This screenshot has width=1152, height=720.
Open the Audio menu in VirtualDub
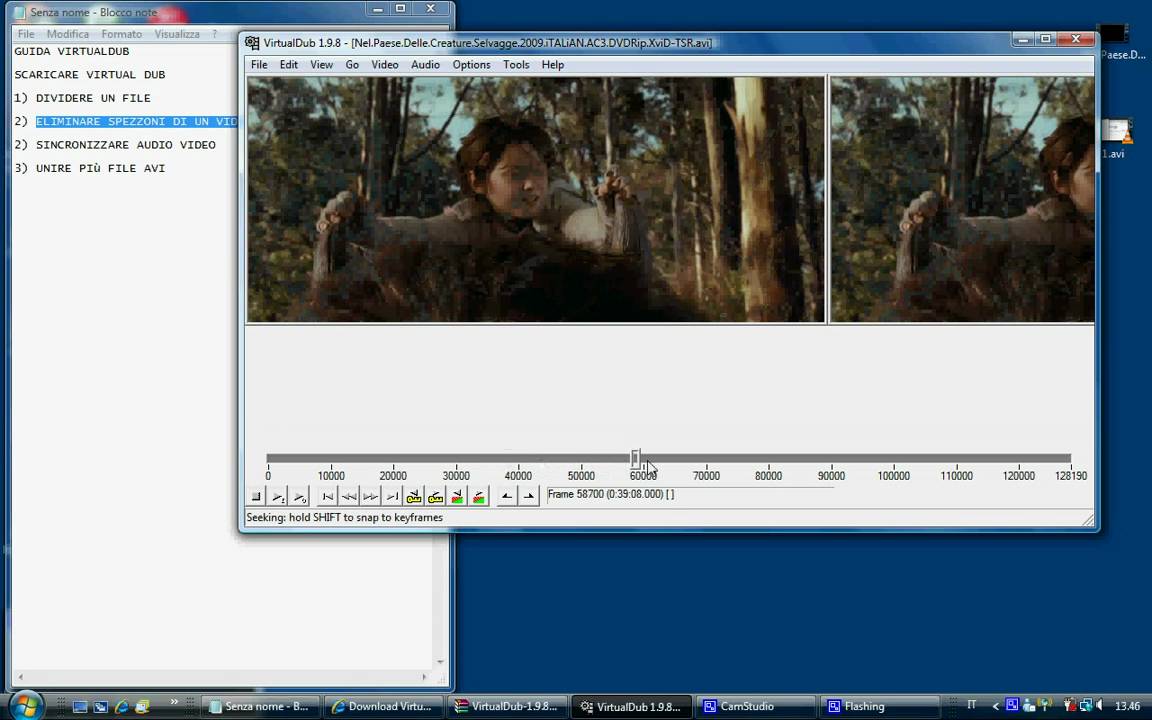click(x=425, y=65)
